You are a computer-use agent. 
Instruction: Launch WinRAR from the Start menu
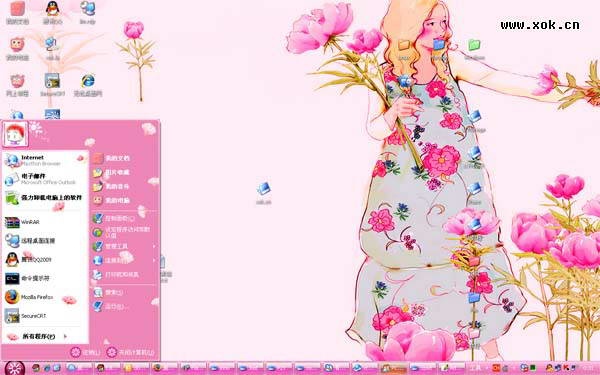pos(45,222)
